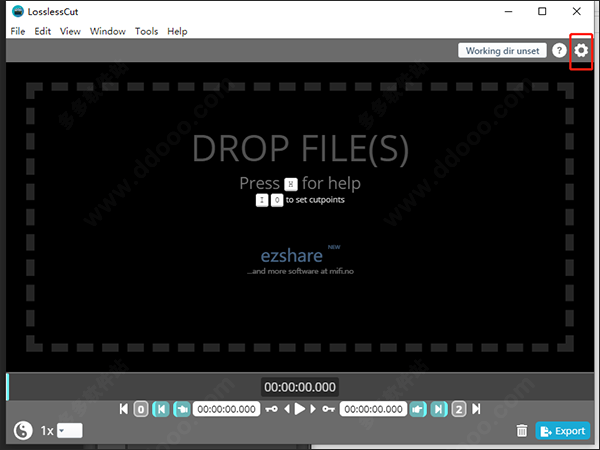Seek to the previous keyframe
600x450 pixels.
coord(271,409)
